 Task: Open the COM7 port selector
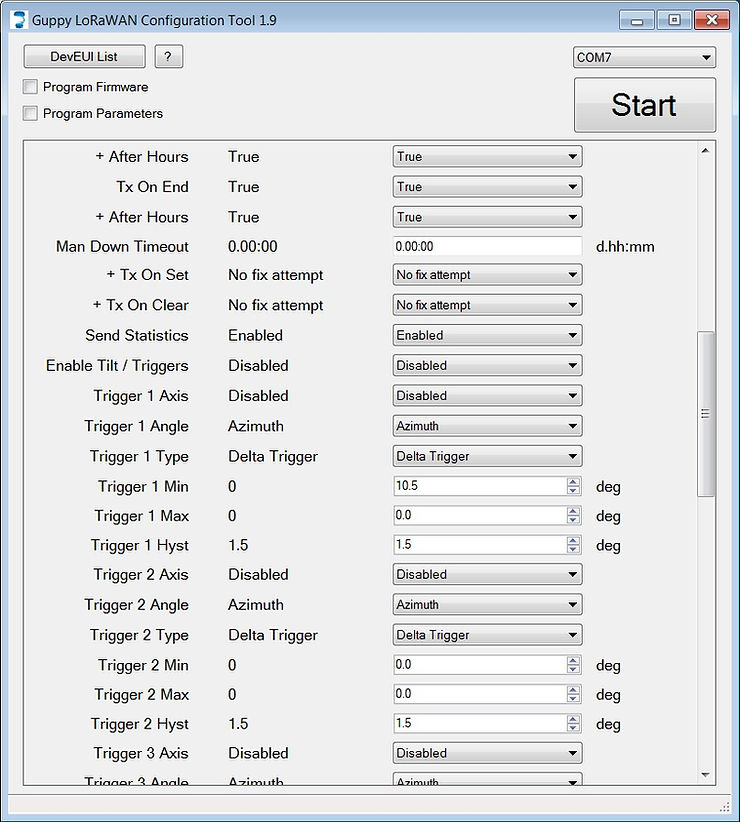coord(643,57)
